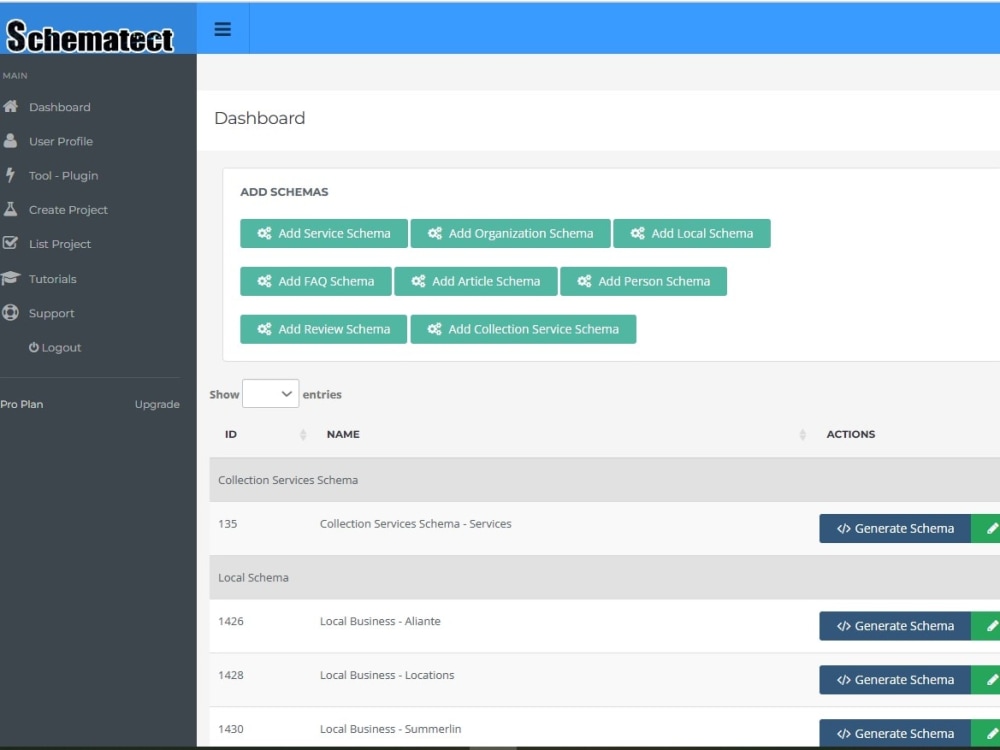Click the User Profile person icon

coord(10,141)
